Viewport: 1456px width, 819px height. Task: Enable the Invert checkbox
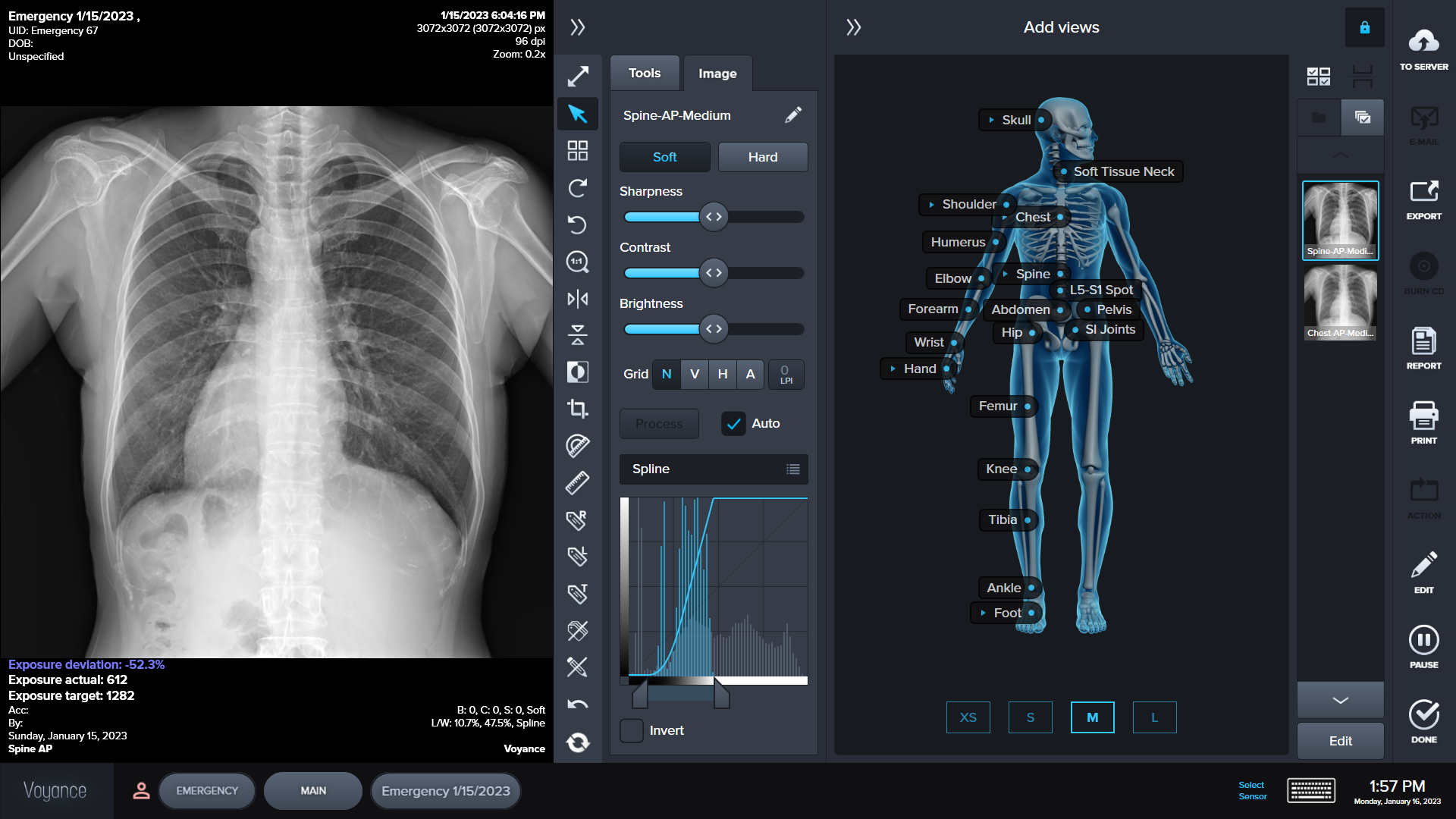point(631,730)
